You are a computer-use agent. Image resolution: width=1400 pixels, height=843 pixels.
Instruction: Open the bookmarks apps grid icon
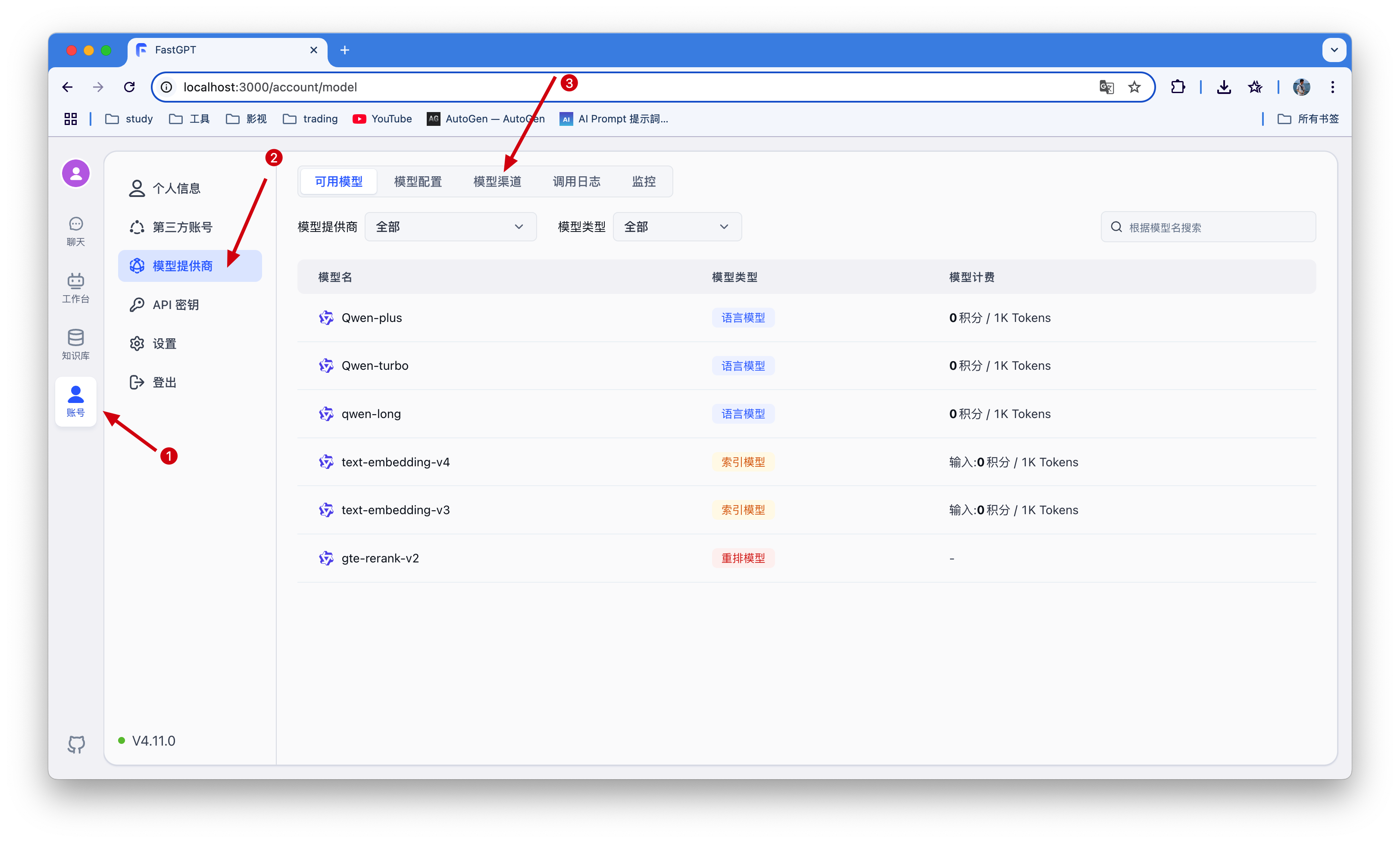[x=70, y=119]
